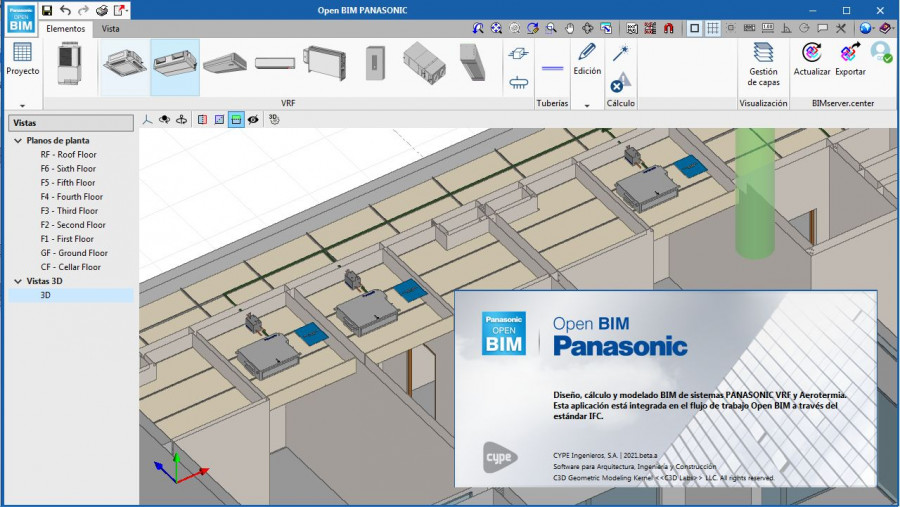
Task: Click the zoom extents icon
Action: [x=496, y=28]
